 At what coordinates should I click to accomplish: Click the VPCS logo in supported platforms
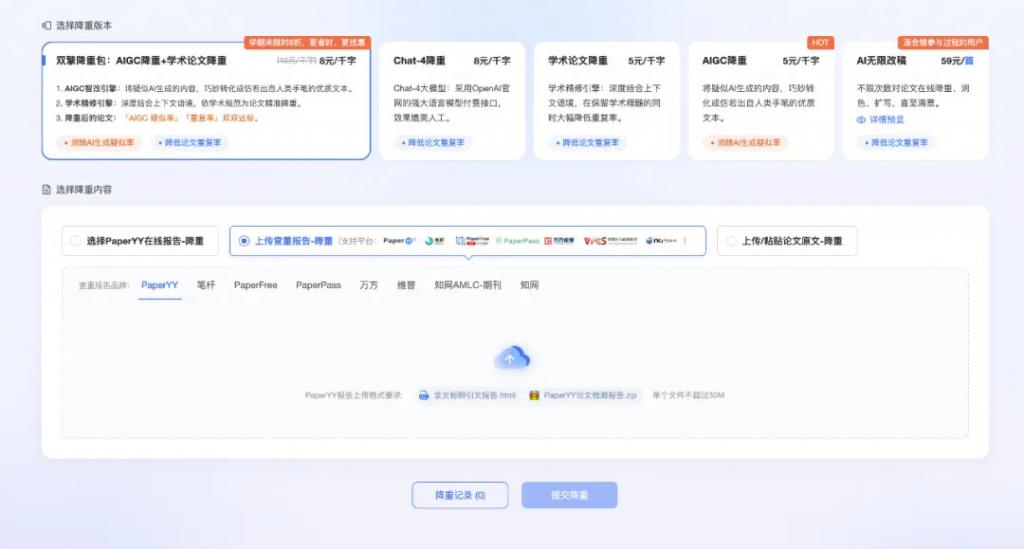point(608,241)
